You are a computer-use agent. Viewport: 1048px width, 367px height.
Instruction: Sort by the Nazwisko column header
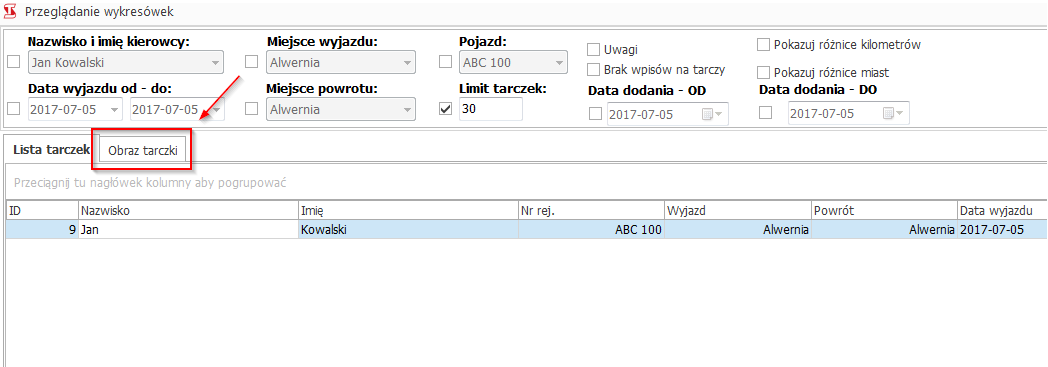(x=188, y=211)
